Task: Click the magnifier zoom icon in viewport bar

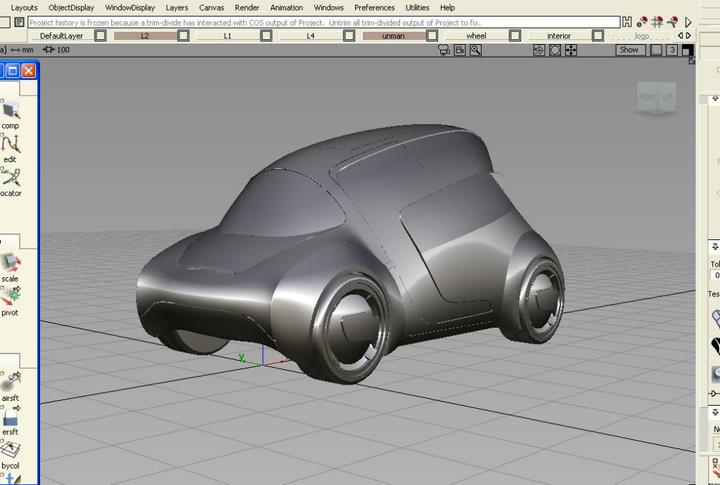Action: click(477, 49)
